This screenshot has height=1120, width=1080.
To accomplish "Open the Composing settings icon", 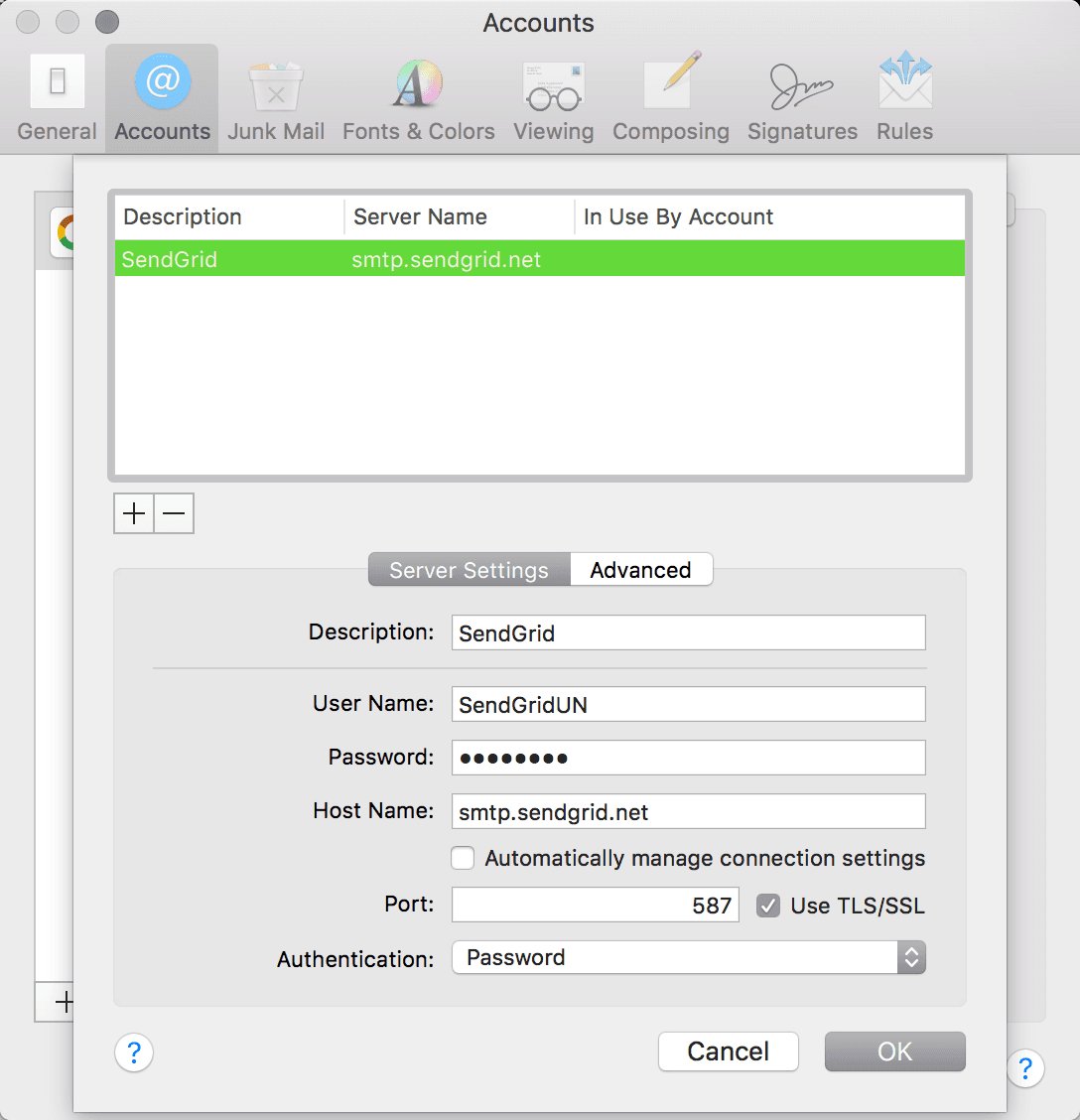I will [670, 94].
